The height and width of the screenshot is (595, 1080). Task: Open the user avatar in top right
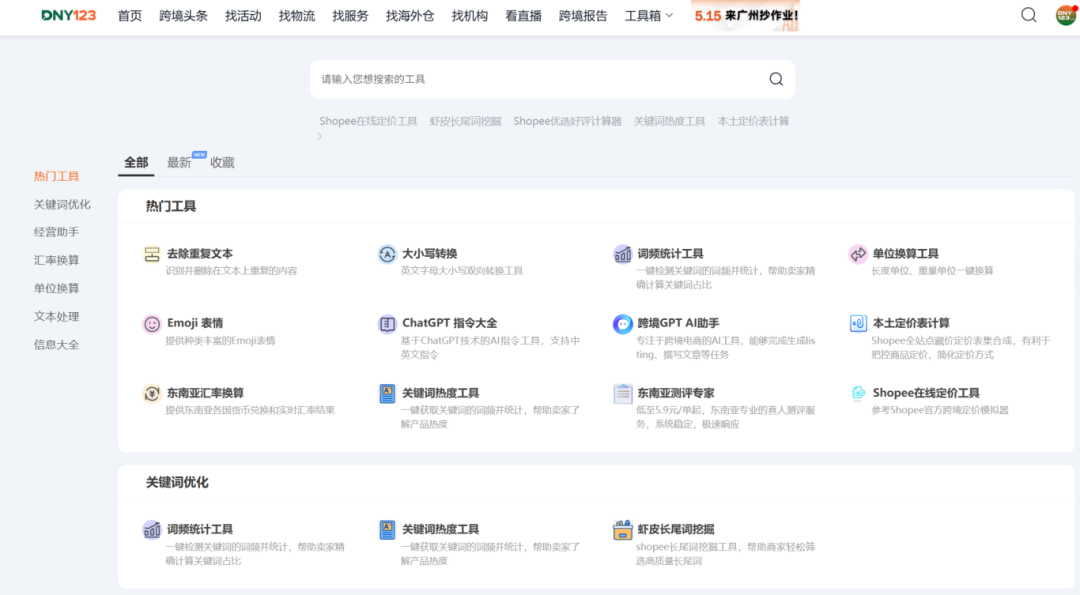1066,15
